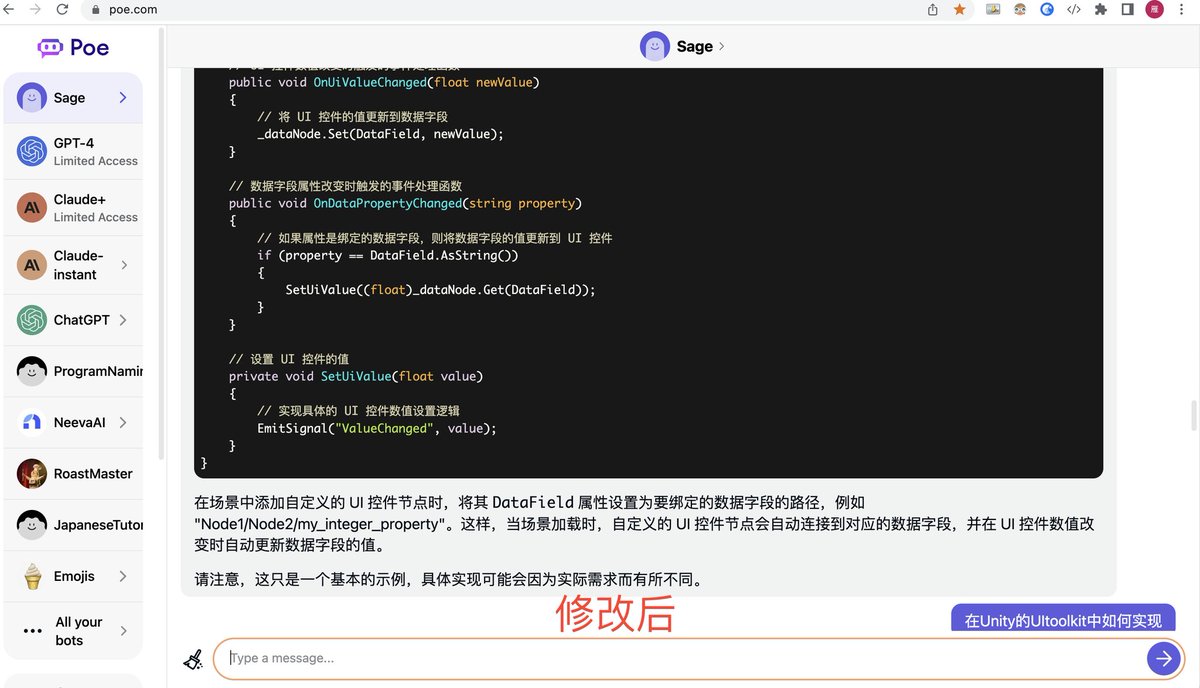Send message with the arrow button

pyautogui.click(x=1162, y=658)
